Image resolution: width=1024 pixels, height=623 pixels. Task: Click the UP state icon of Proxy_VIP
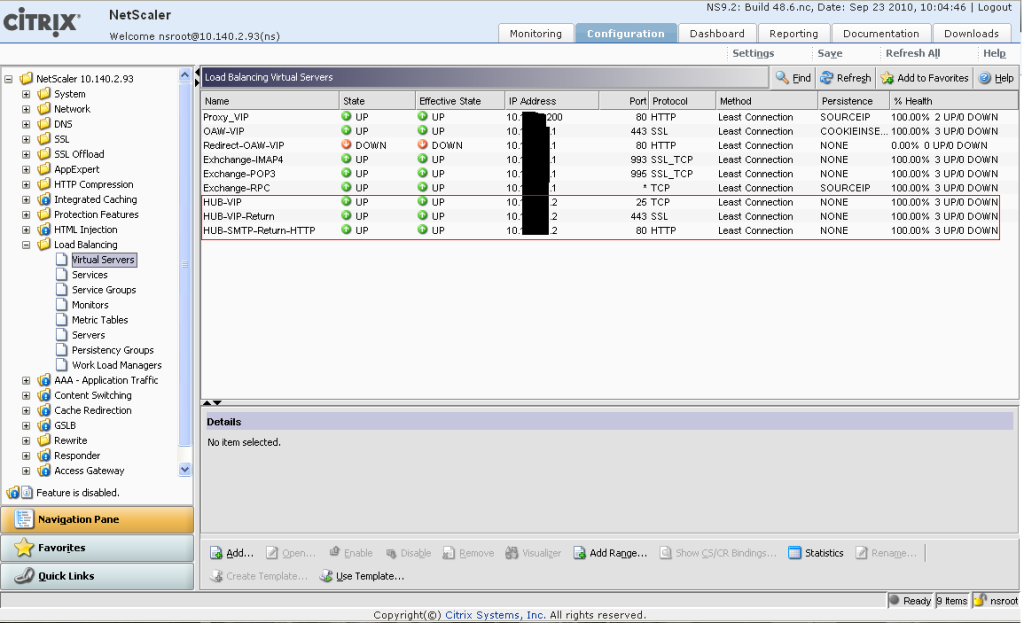click(347, 117)
